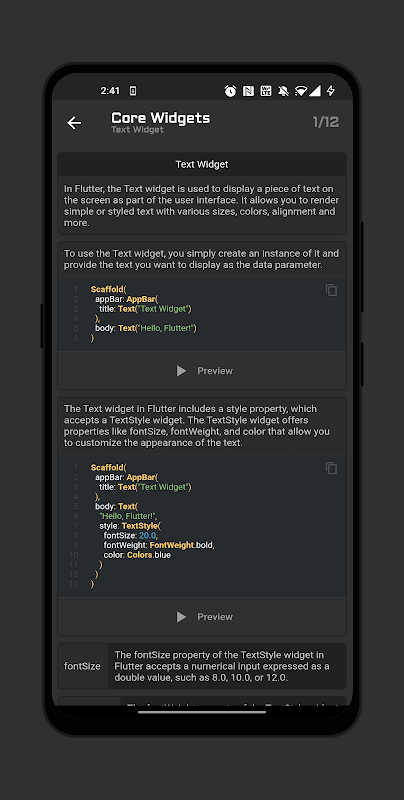Tap the NFC status bar icon

click(x=248, y=91)
